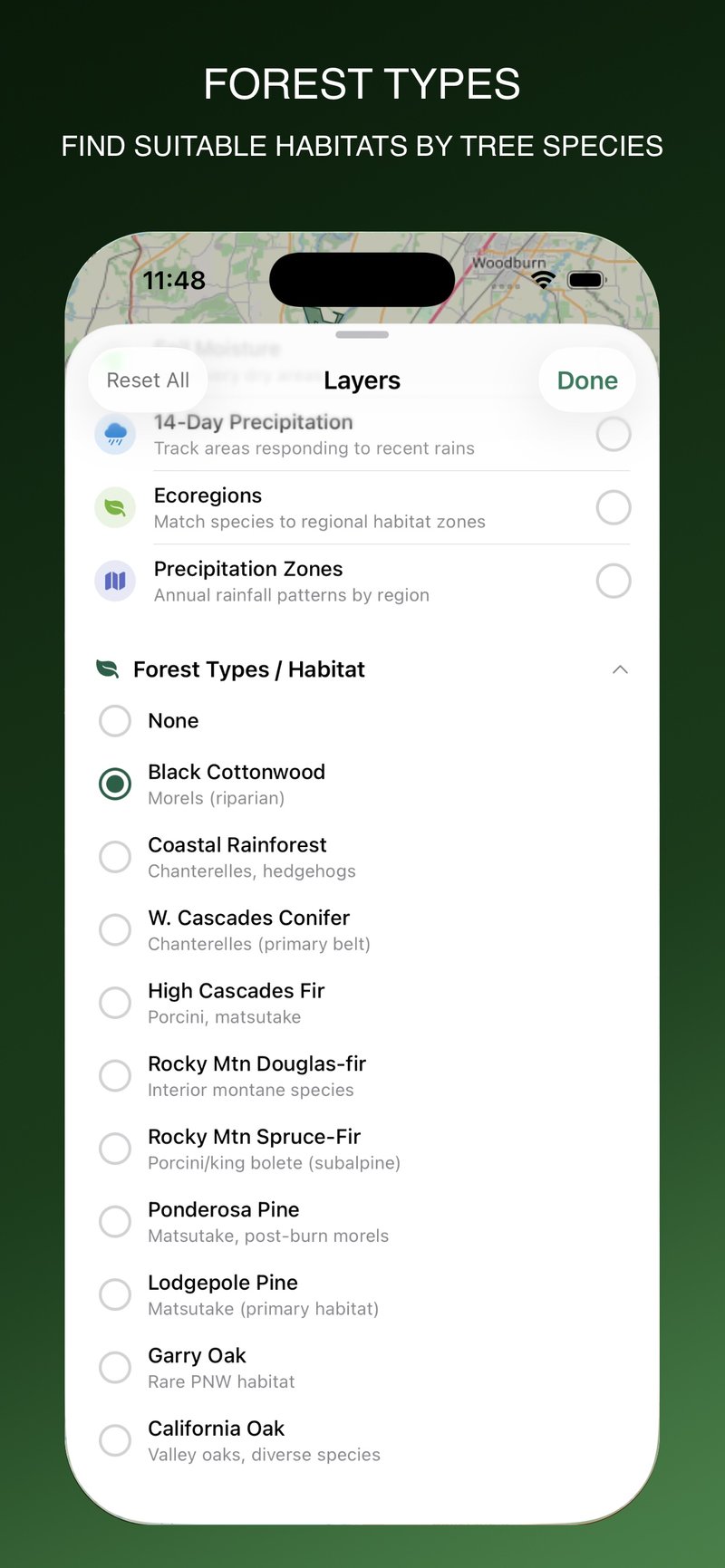Collapse the Forest Types / Habitat section
The height and width of the screenshot is (1568, 725).
click(620, 669)
